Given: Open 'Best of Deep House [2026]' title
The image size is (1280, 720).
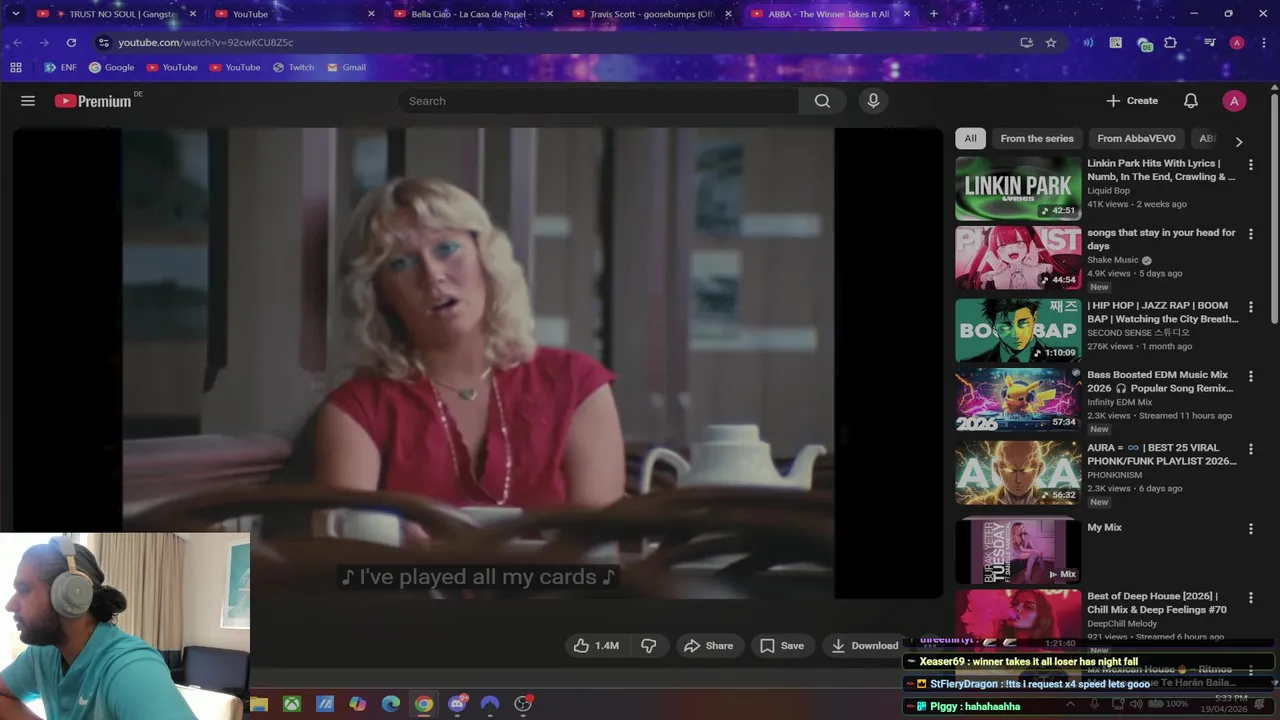Looking at the screenshot, I should click(x=1157, y=603).
